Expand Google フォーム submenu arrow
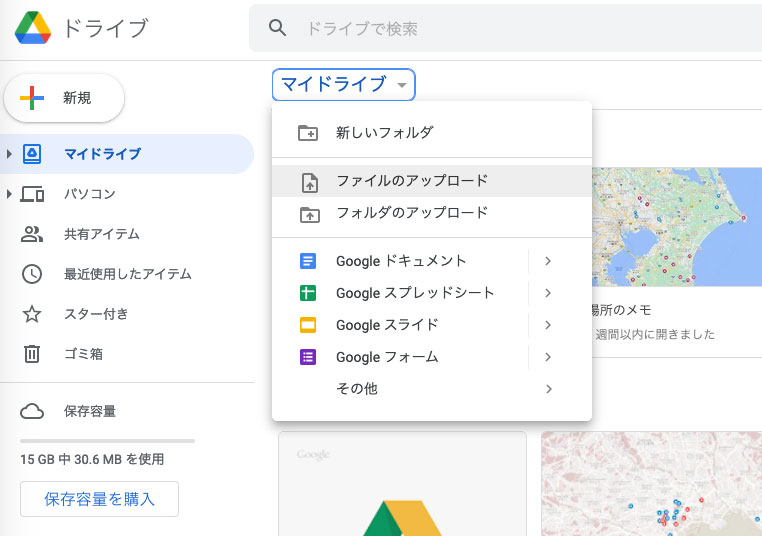 coord(548,357)
